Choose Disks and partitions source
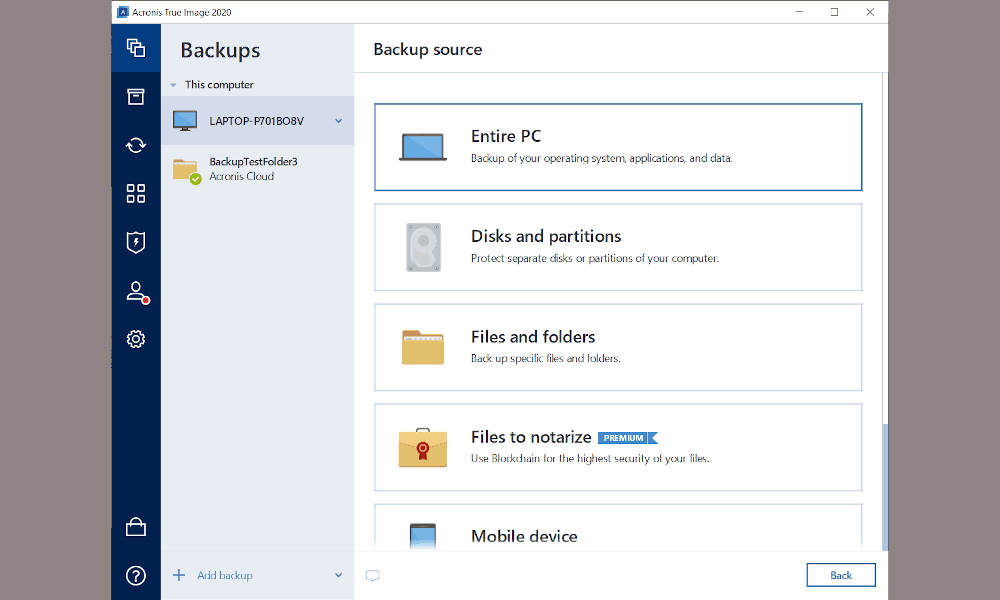The width and height of the screenshot is (1000, 600). pos(618,247)
